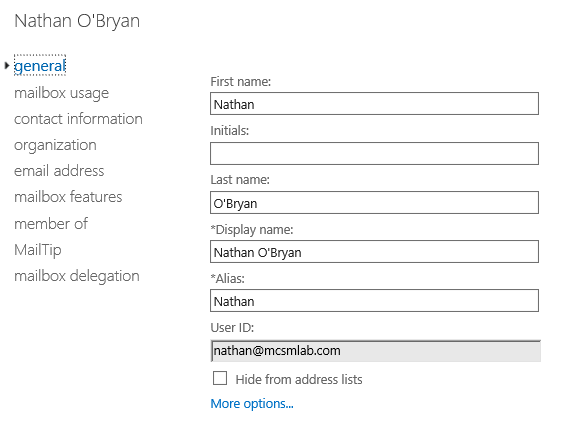Viewport: 571px width, 423px height.
Task: Click the greyed User ID field
Action: click(x=376, y=351)
